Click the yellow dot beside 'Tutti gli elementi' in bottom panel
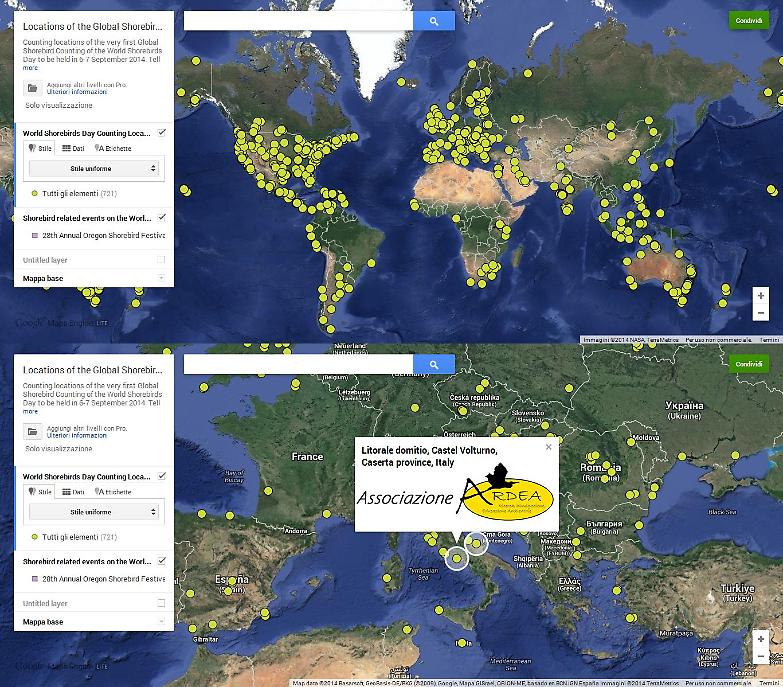This screenshot has height=687, width=783. point(34,537)
